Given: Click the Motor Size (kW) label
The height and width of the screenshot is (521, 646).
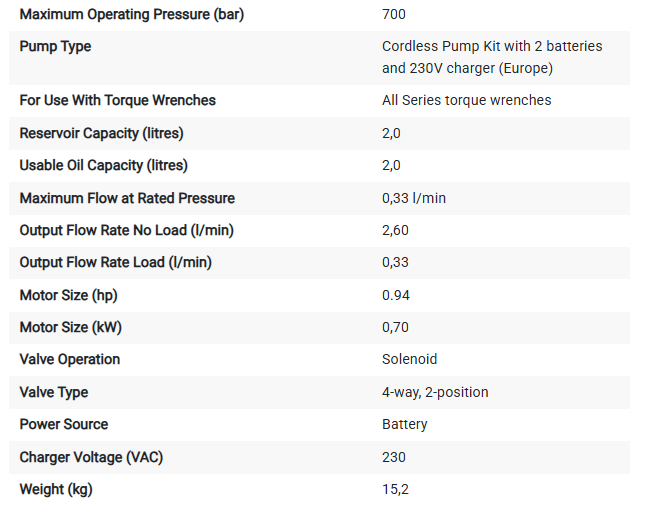Looking at the screenshot, I should click(x=70, y=328).
